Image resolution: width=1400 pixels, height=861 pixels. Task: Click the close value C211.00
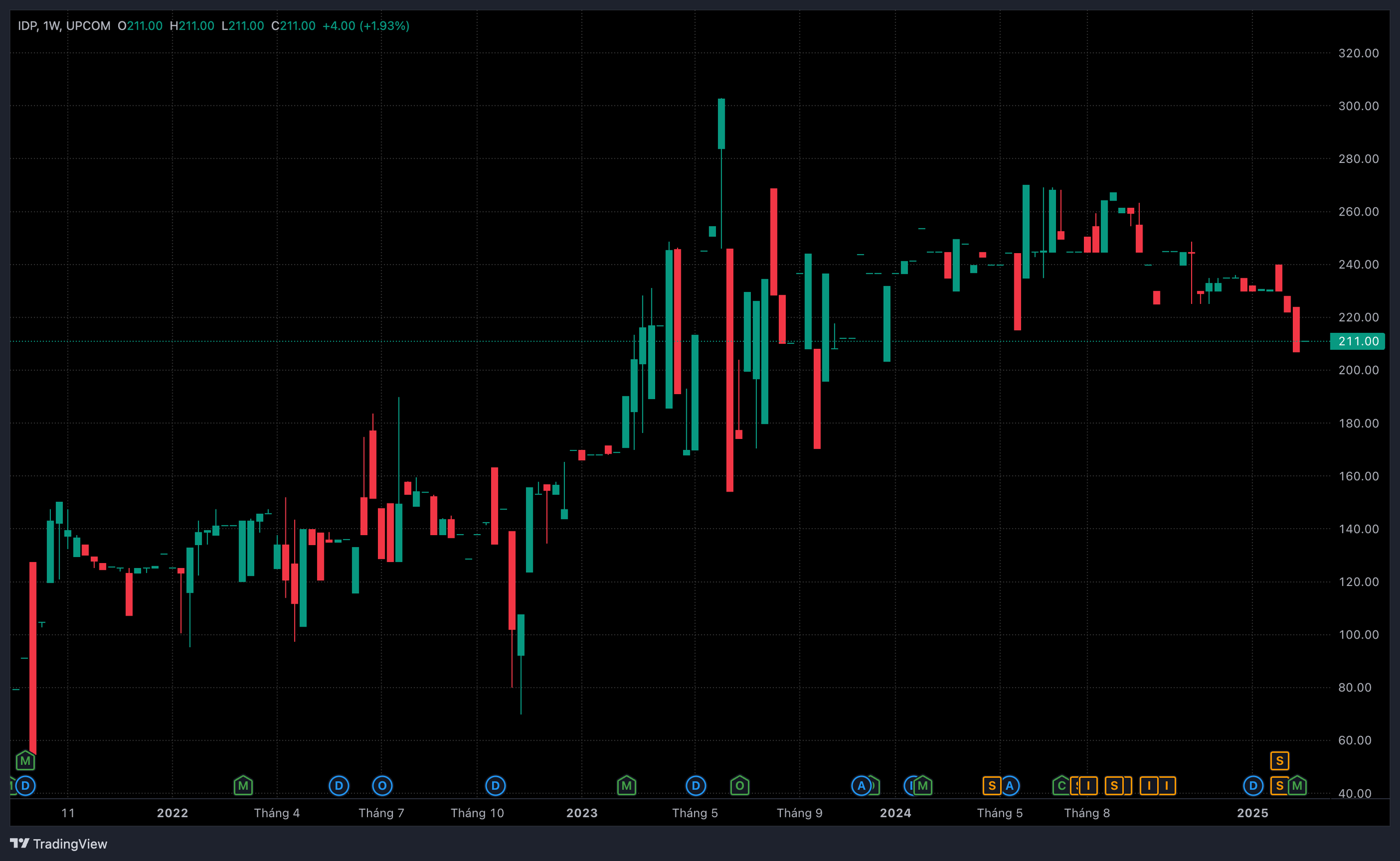(x=293, y=26)
